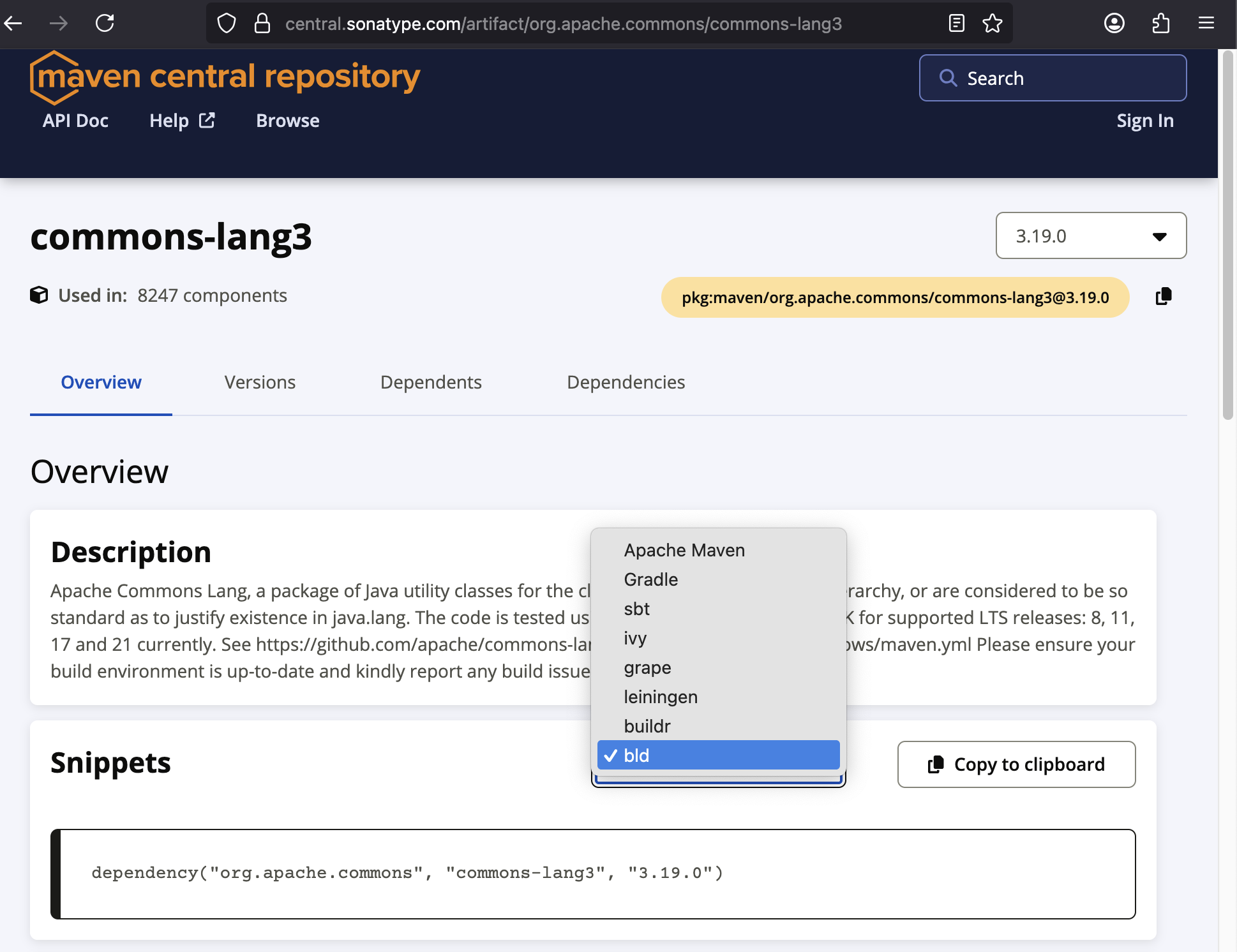Expand the 3.19.0 version selector
This screenshot has width=1237, height=952.
point(1091,236)
